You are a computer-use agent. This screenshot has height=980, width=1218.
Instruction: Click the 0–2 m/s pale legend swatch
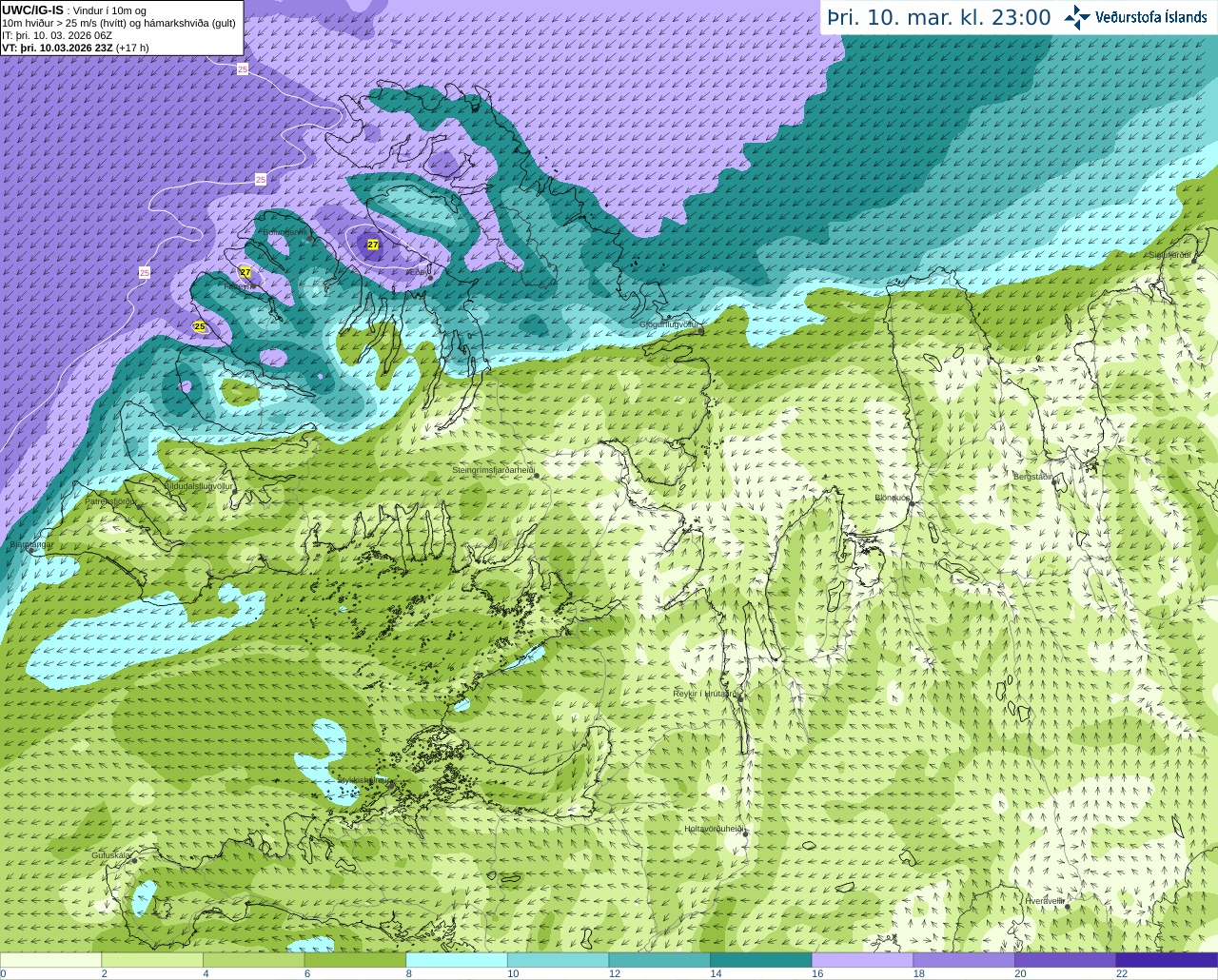(x=50, y=960)
